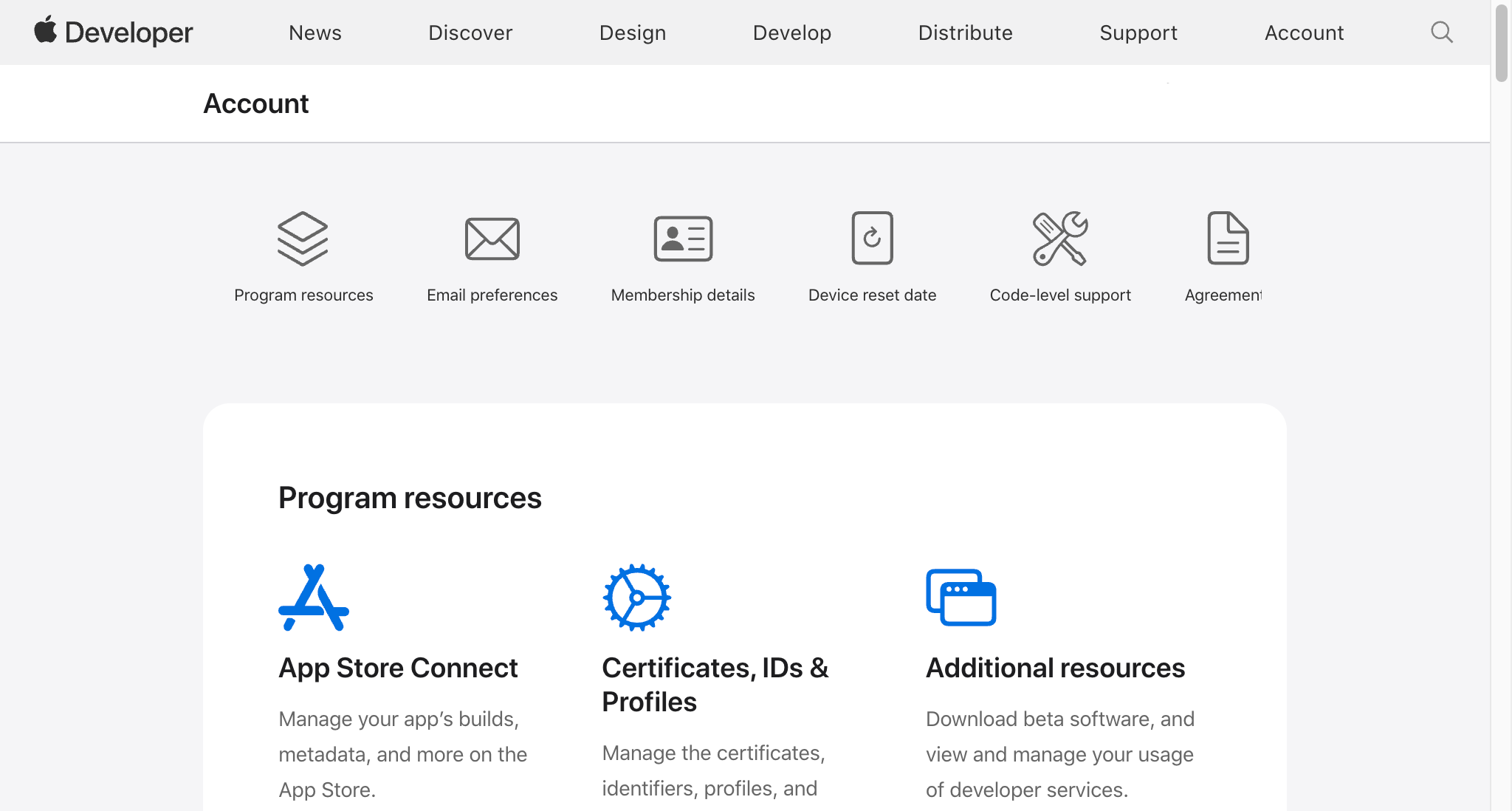Select the Certificates, IDs & Profiles gear icon
Viewport: 1512px width, 811px height.
click(x=636, y=597)
